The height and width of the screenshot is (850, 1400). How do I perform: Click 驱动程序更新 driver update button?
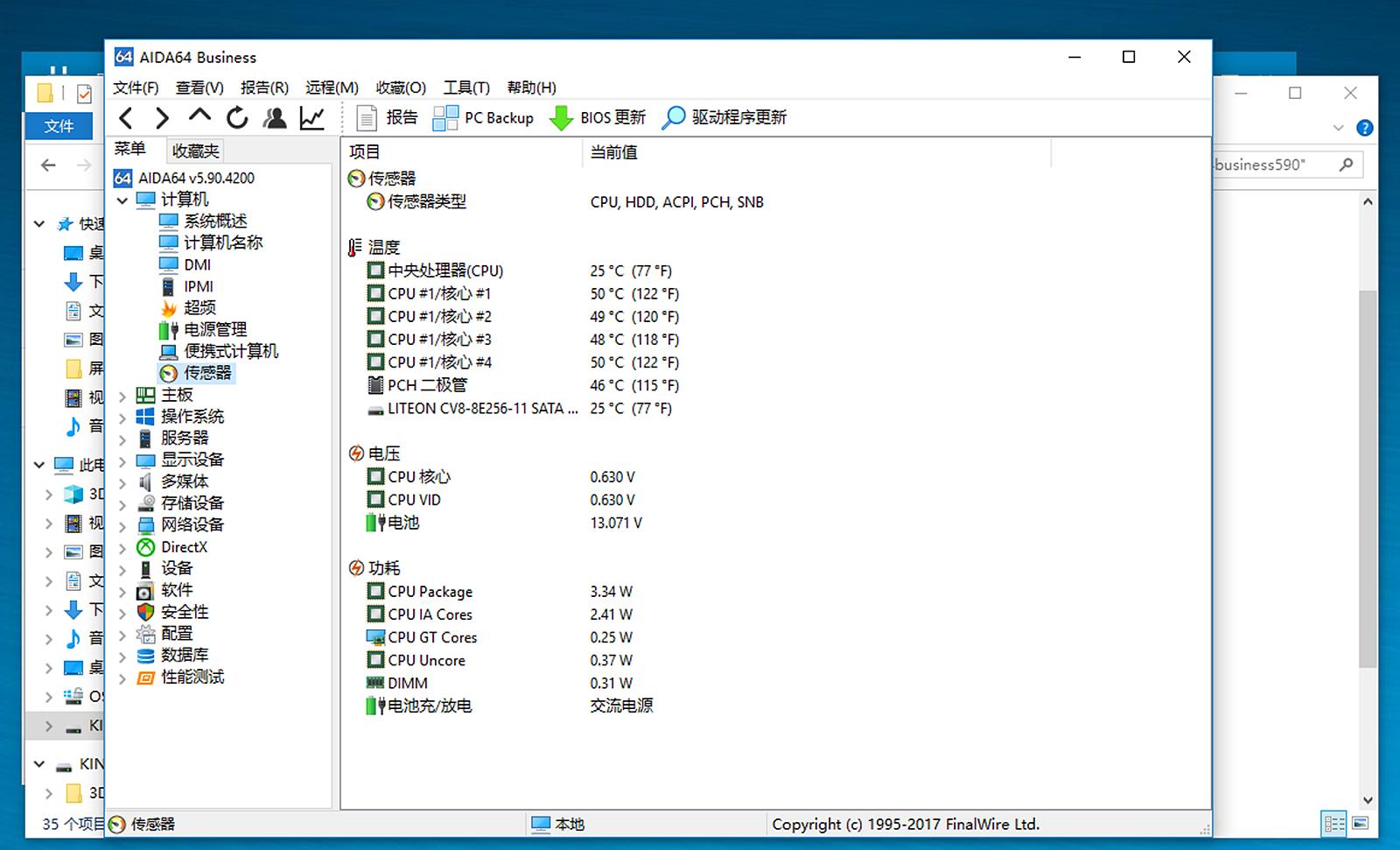click(724, 117)
